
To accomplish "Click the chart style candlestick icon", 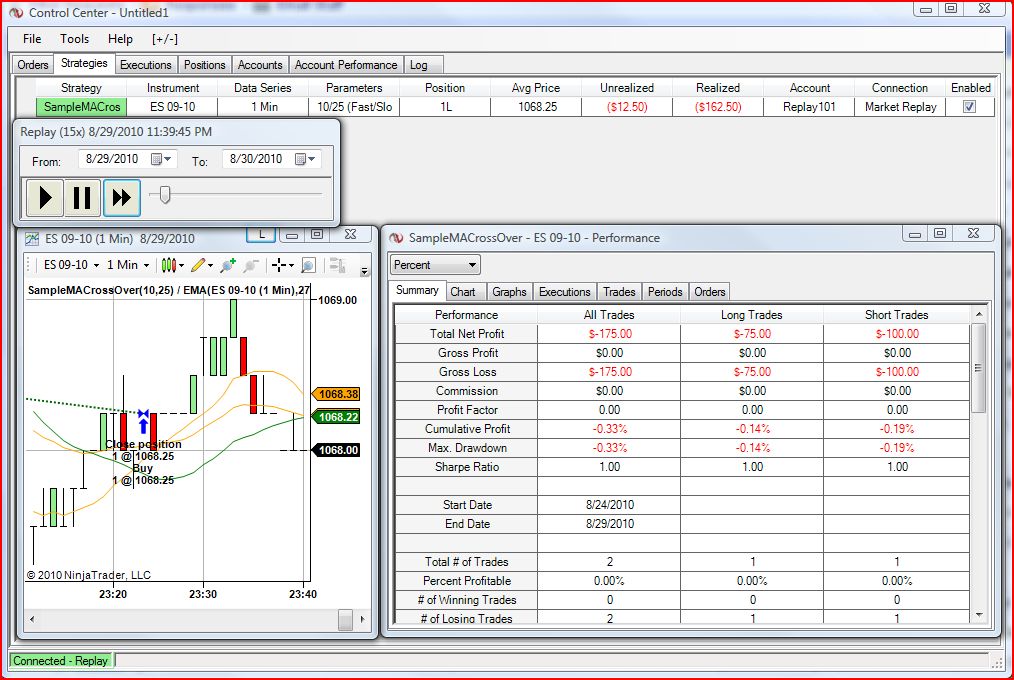I will (x=168, y=265).
